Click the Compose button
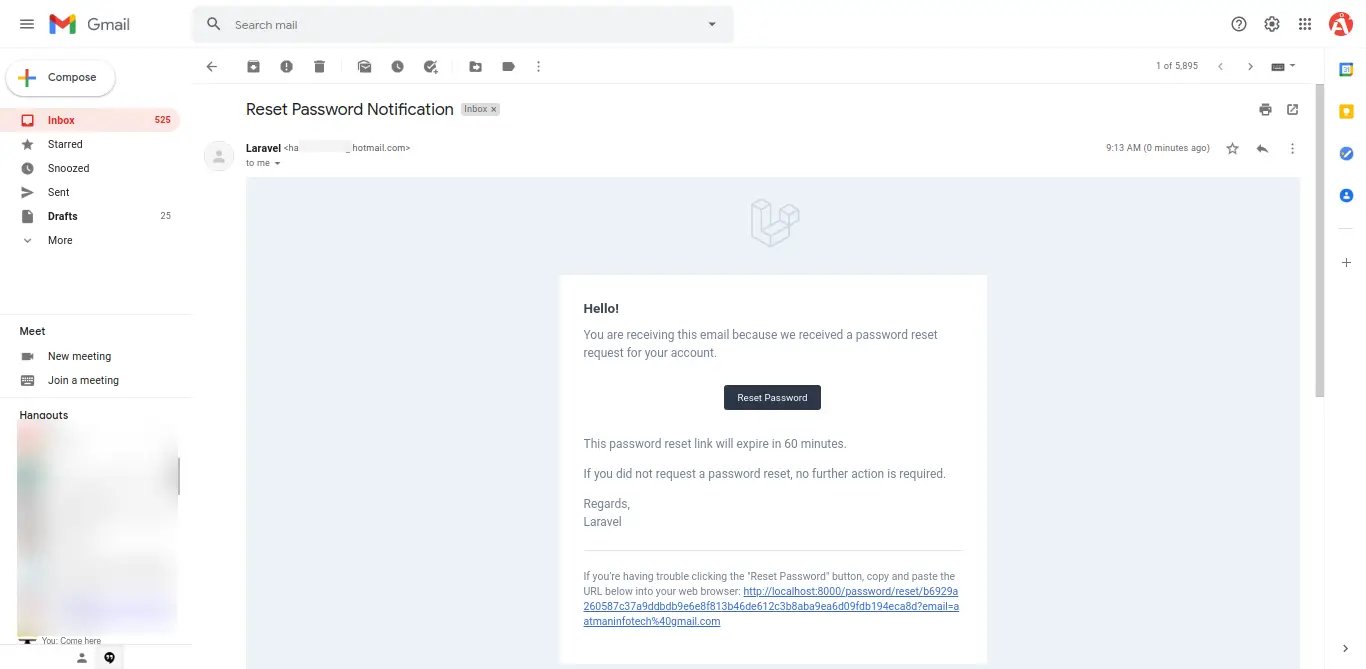The width and height of the screenshot is (1366, 669). tap(60, 77)
